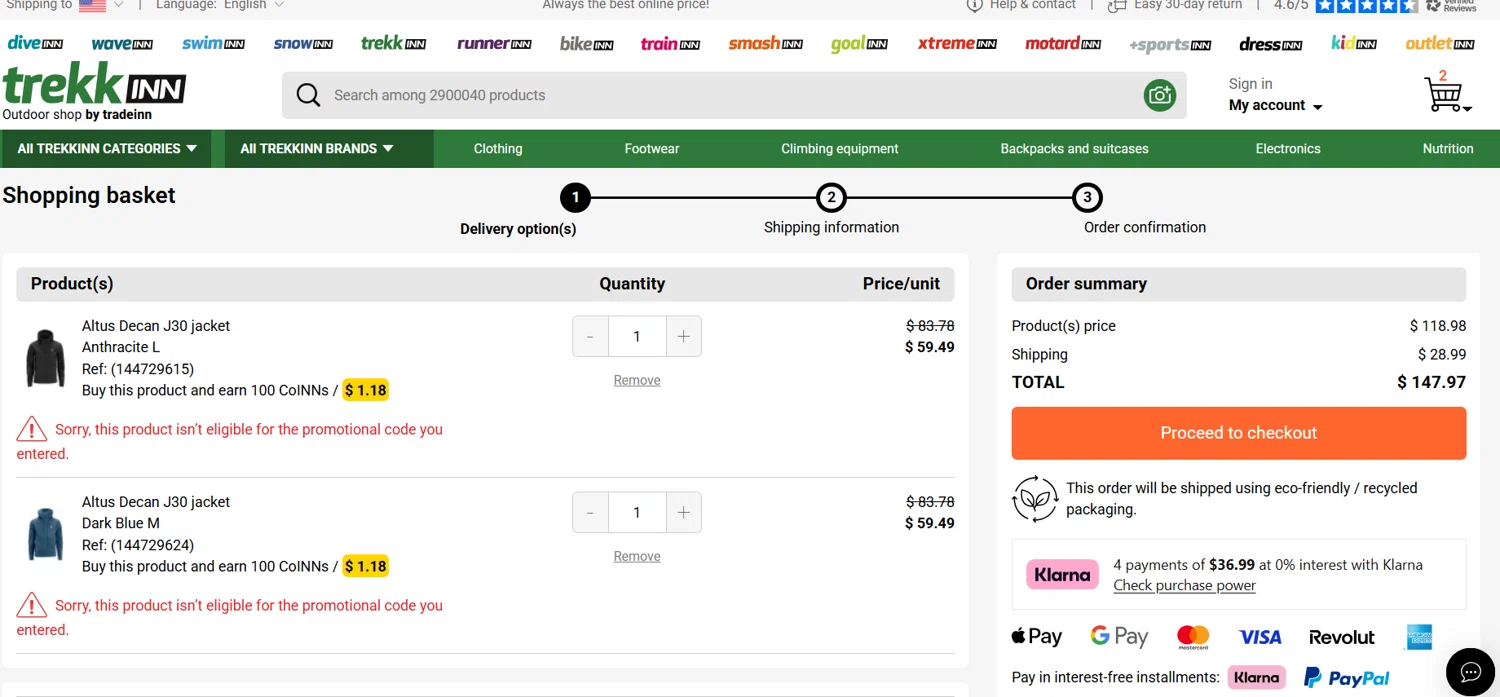Screen dimensions: 1500x697
Task: Open the trekkinn store logo in top strip
Action: pyautogui.click(x=394, y=43)
